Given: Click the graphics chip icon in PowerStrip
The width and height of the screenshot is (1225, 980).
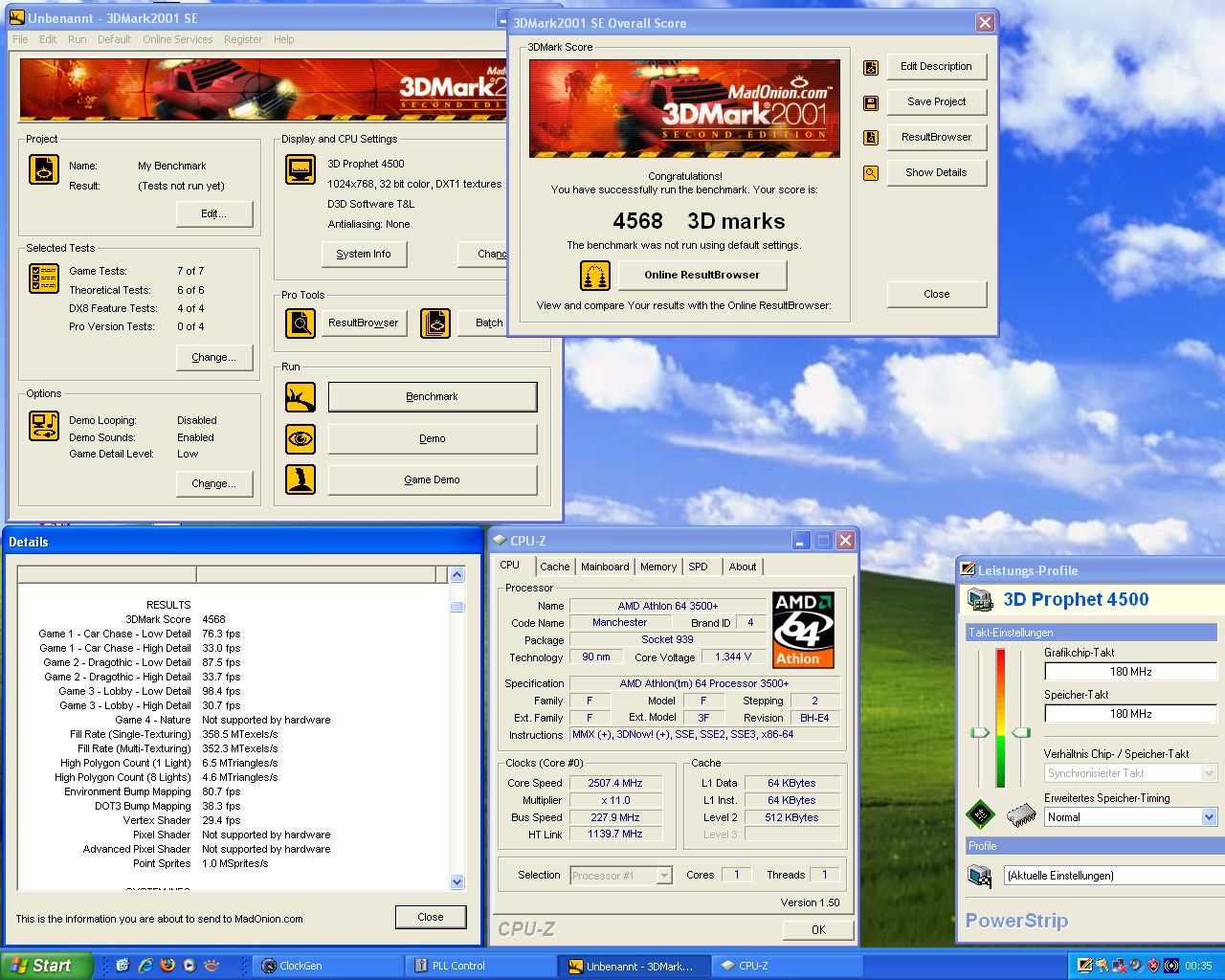Looking at the screenshot, I should coord(979,814).
